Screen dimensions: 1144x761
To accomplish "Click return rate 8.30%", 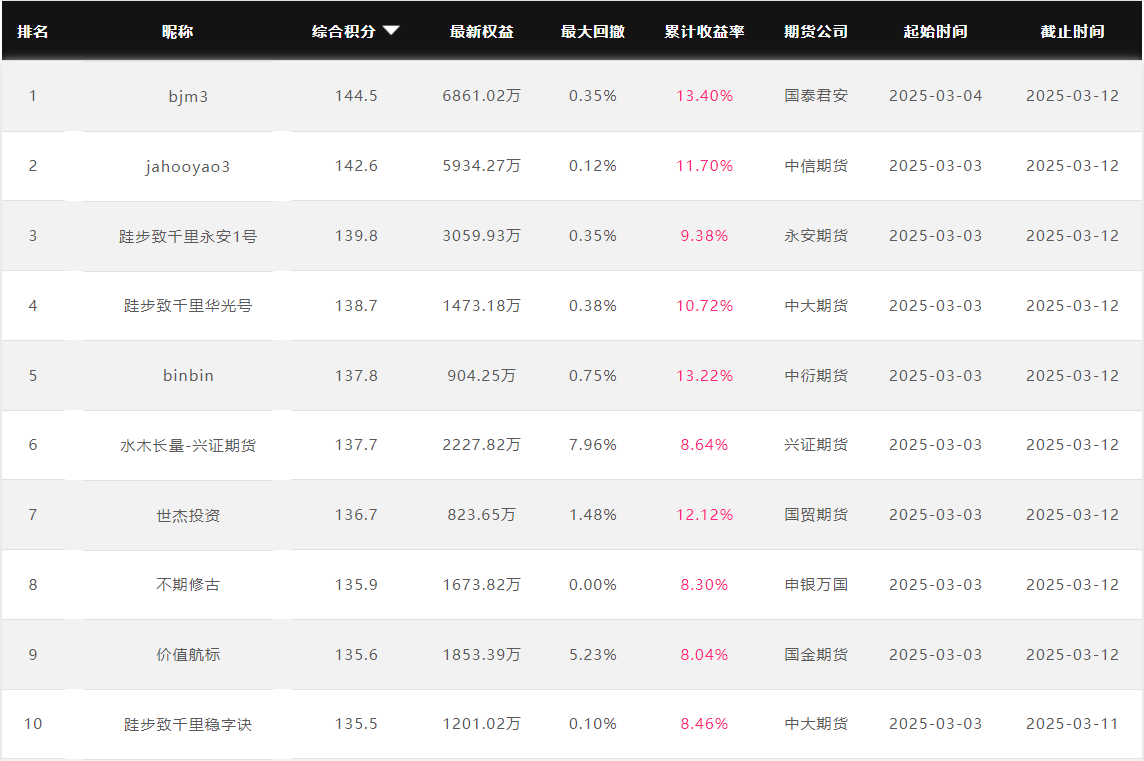I will coord(704,584).
